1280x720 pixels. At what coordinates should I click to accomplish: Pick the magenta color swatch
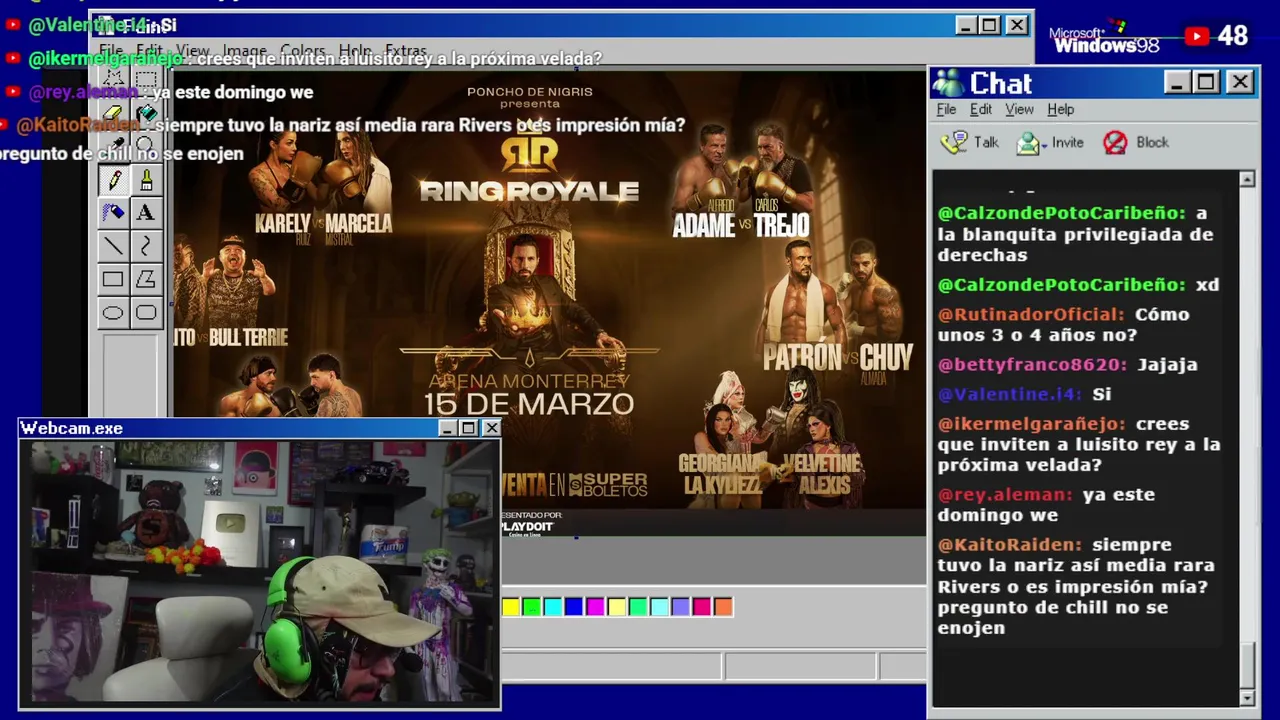tap(595, 606)
